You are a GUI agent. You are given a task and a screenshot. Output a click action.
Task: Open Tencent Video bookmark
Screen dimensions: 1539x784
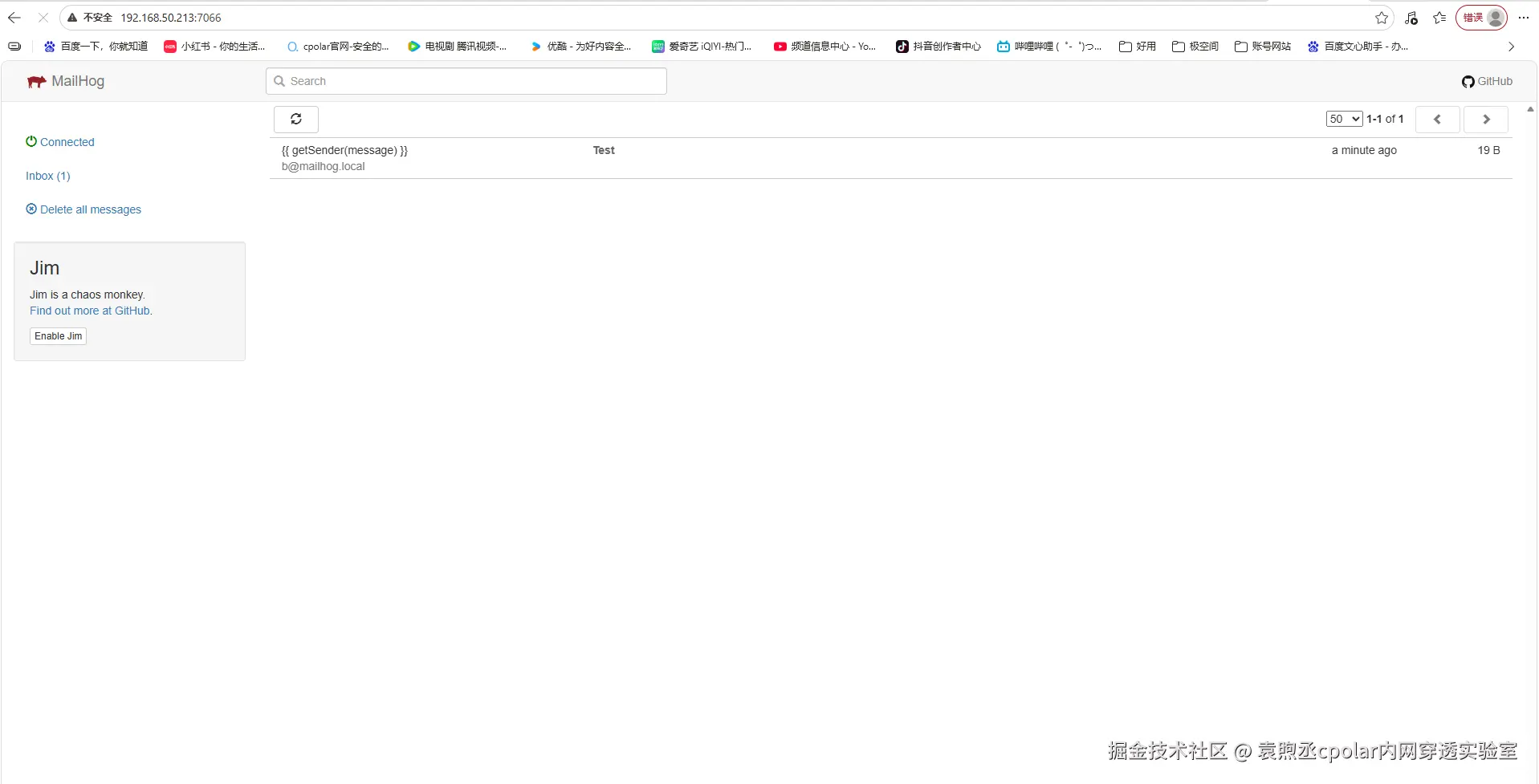(458, 47)
